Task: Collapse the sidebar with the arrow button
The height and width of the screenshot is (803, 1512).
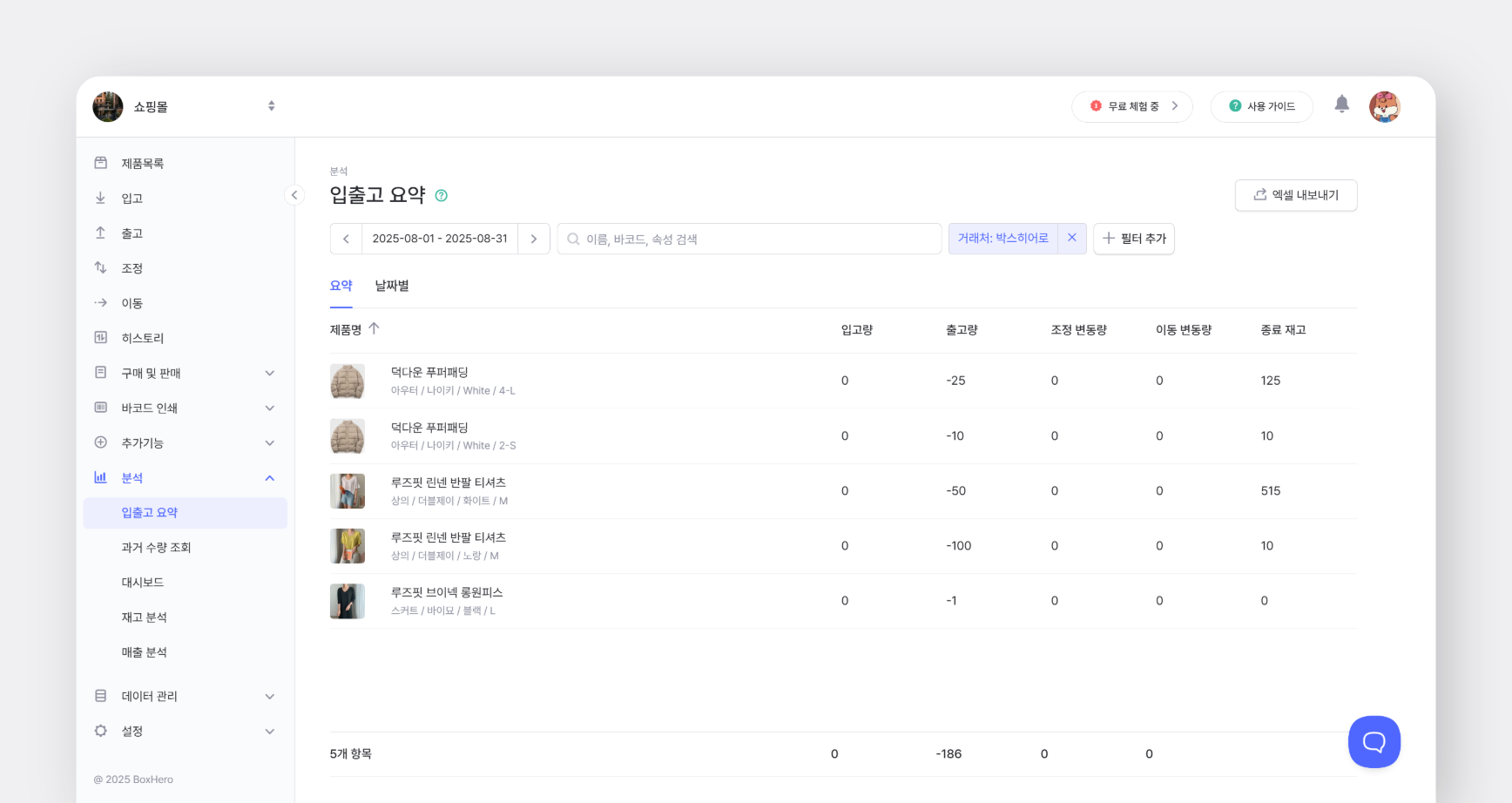Action: coord(294,195)
